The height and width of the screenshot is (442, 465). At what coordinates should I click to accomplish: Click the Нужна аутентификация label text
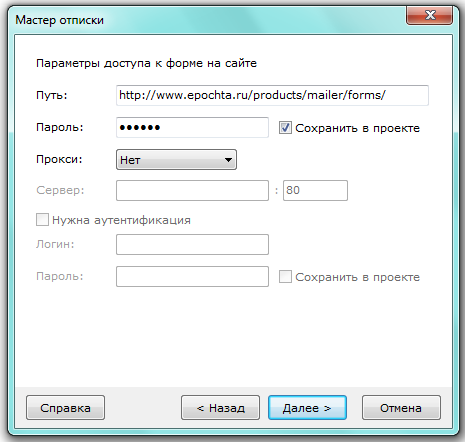121,220
